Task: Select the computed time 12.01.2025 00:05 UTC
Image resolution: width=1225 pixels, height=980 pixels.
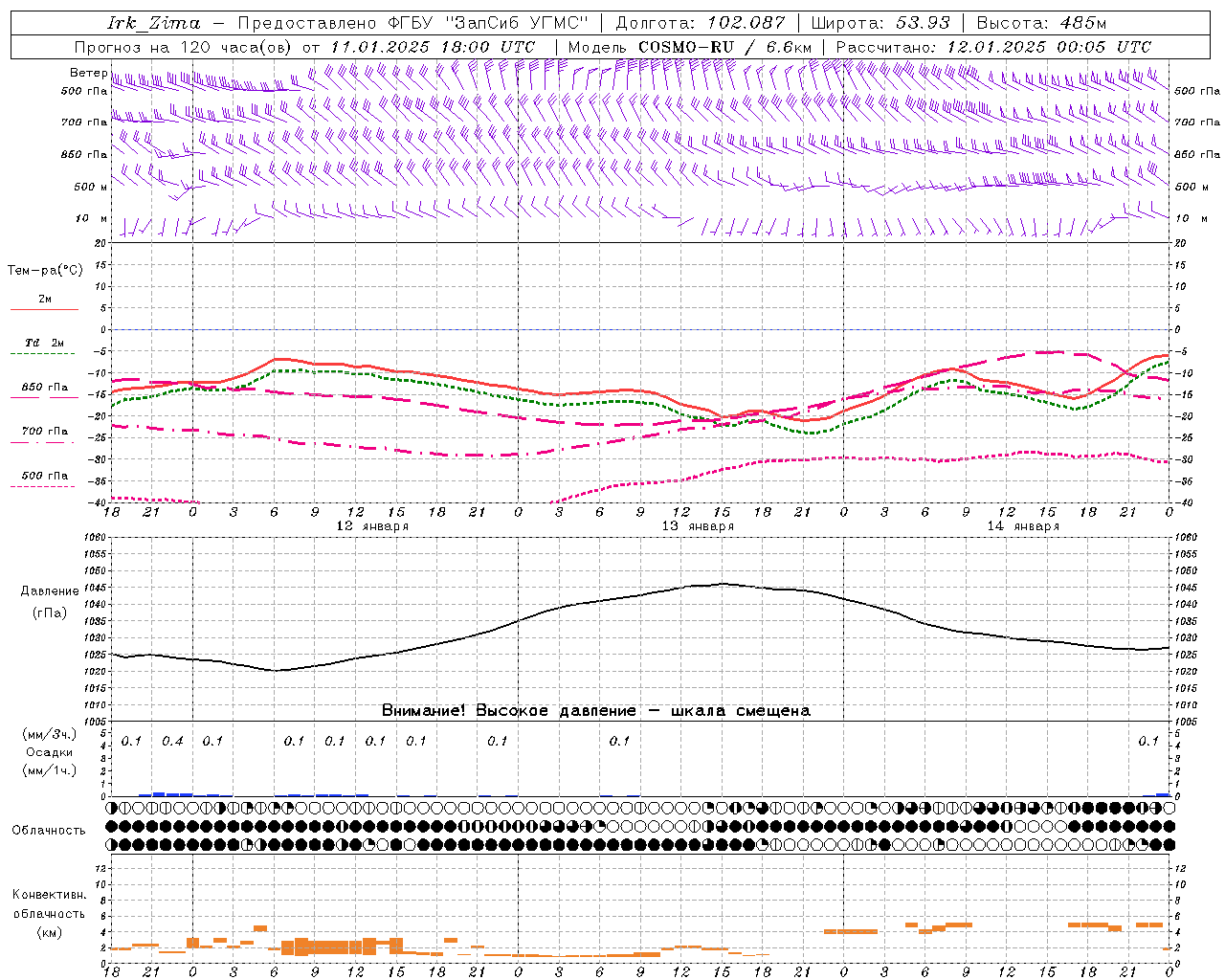Action: 1048,47
